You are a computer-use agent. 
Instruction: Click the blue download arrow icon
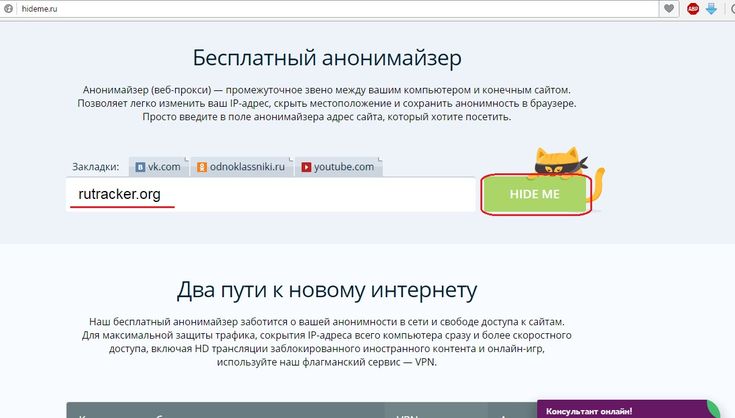[711, 9]
